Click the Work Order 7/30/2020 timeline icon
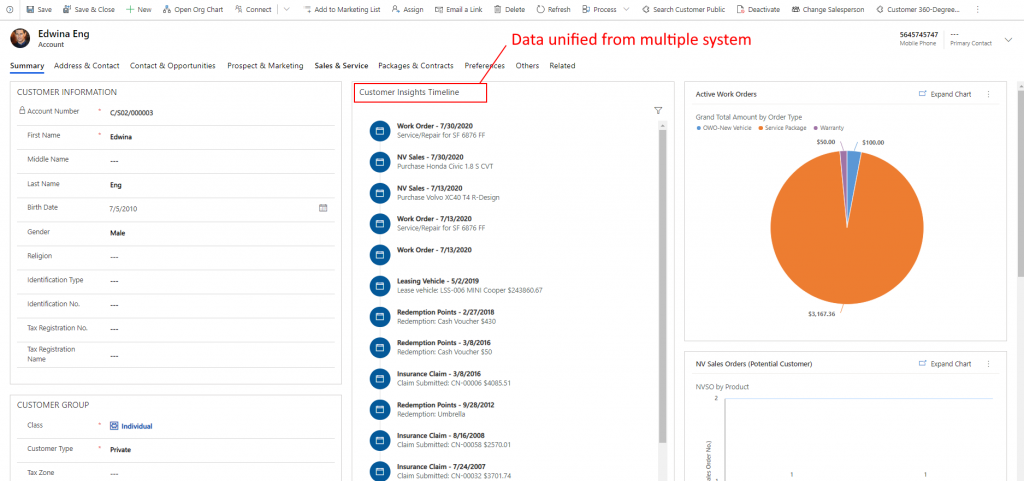1024x481 pixels. tap(379, 131)
